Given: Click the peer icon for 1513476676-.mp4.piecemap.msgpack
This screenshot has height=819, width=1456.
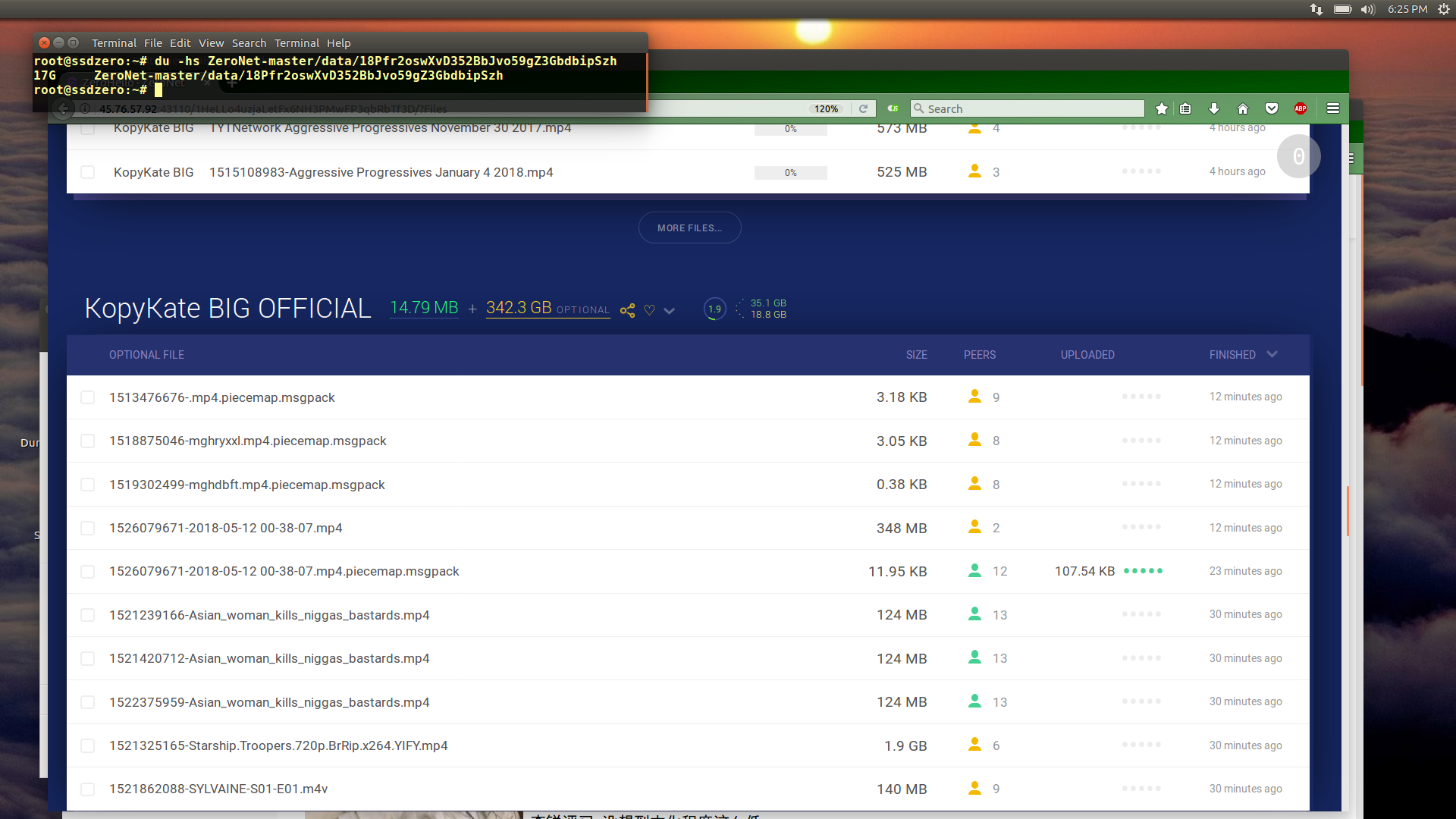Looking at the screenshot, I should click(x=974, y=396).
